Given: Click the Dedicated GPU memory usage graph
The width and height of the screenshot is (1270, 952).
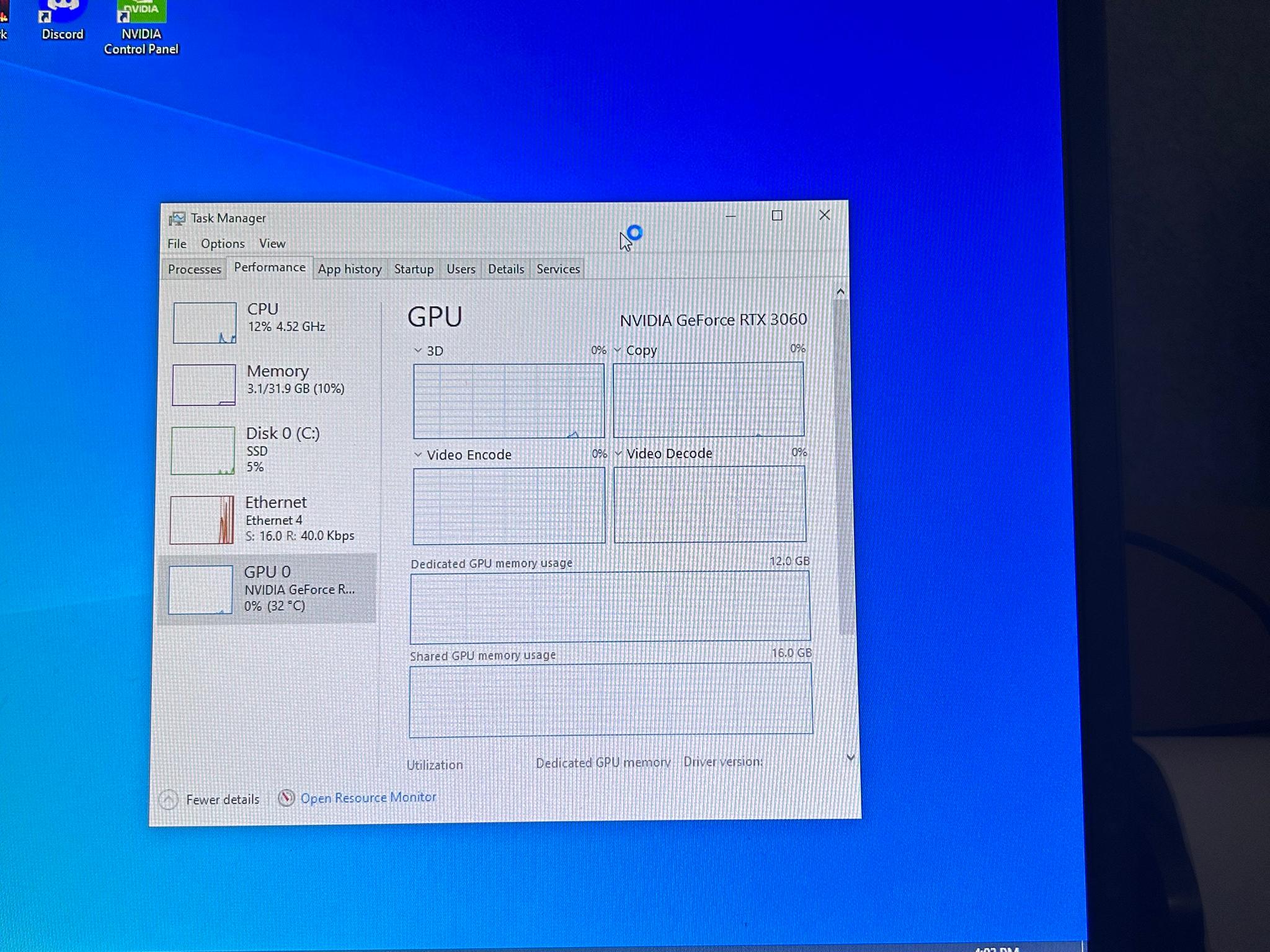Looking at the screenshot, I should [x=610, y=607].
